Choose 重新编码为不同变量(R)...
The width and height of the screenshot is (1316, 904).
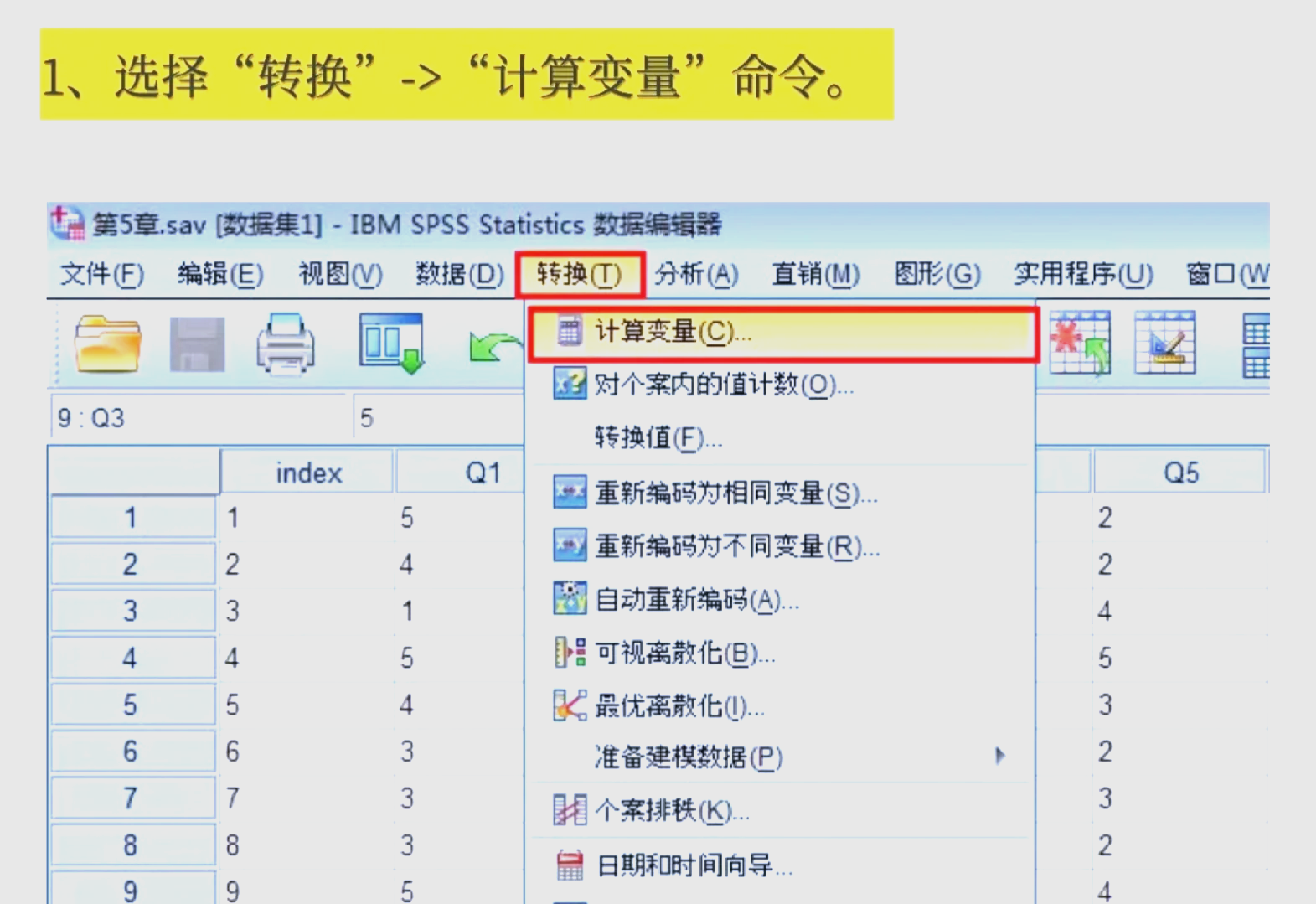780,546
